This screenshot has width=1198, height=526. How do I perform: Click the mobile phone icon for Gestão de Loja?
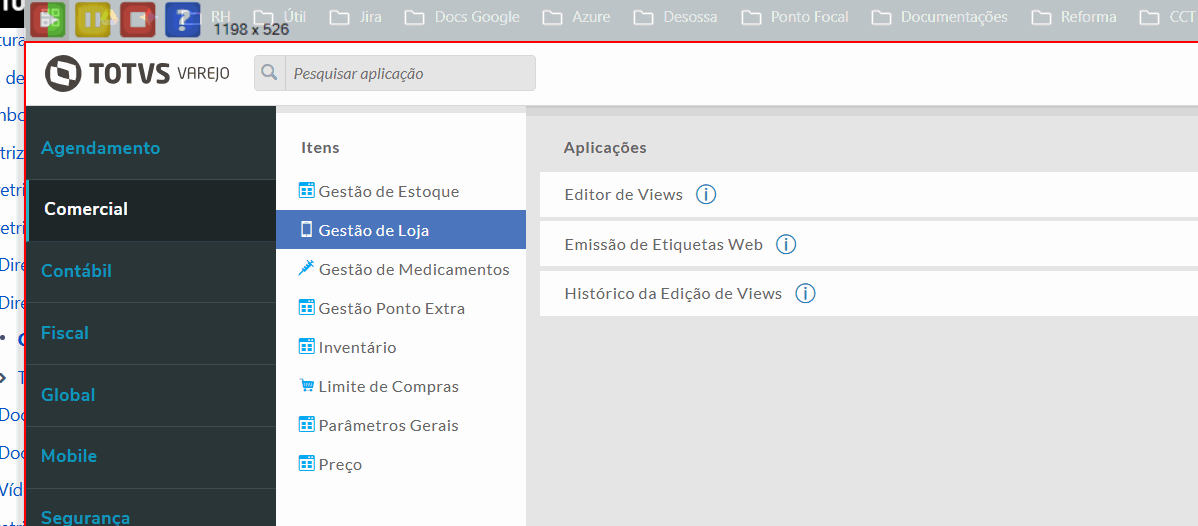point(306,230)
